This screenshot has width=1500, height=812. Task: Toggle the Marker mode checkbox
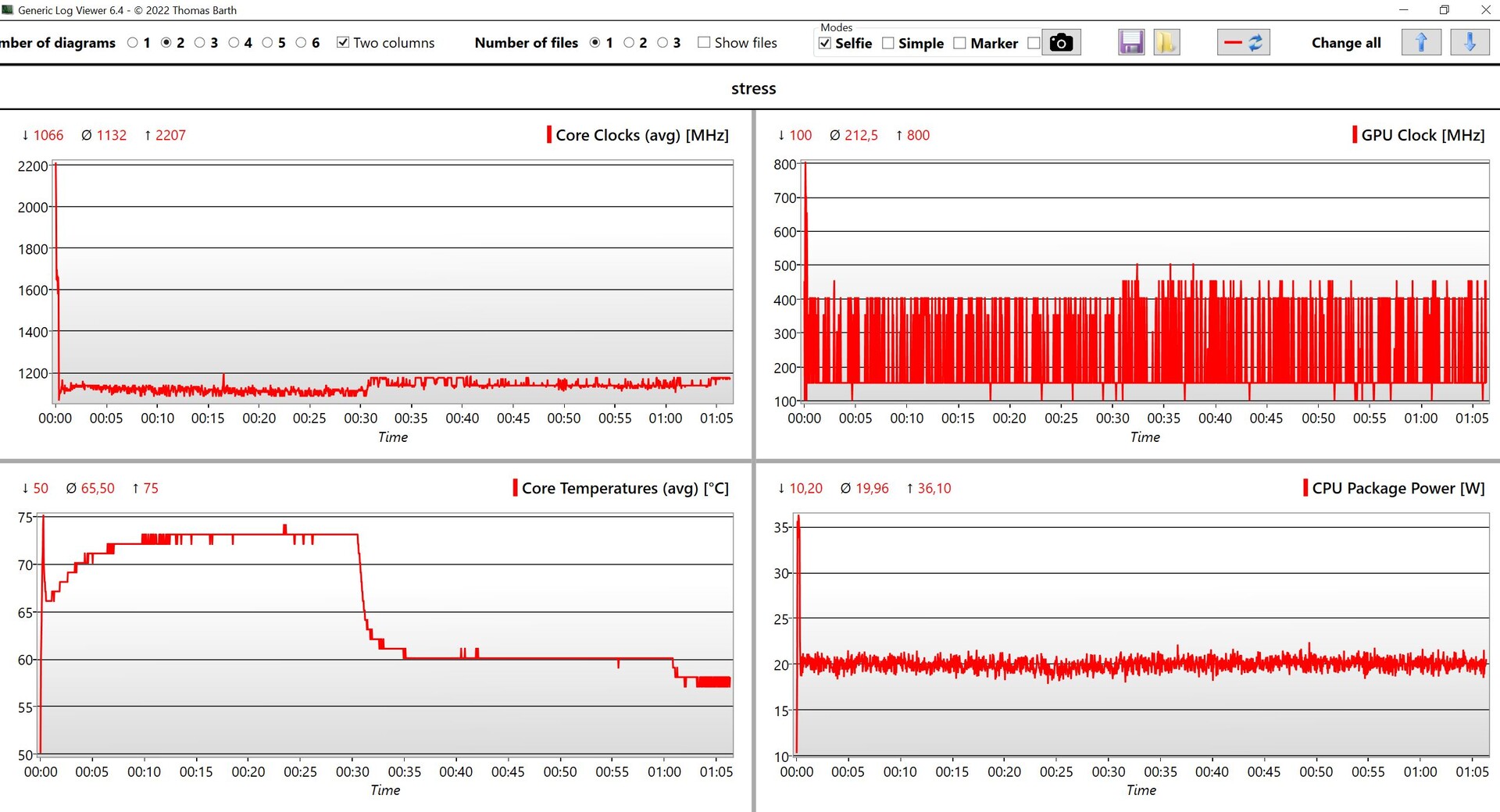click(960, 44)
